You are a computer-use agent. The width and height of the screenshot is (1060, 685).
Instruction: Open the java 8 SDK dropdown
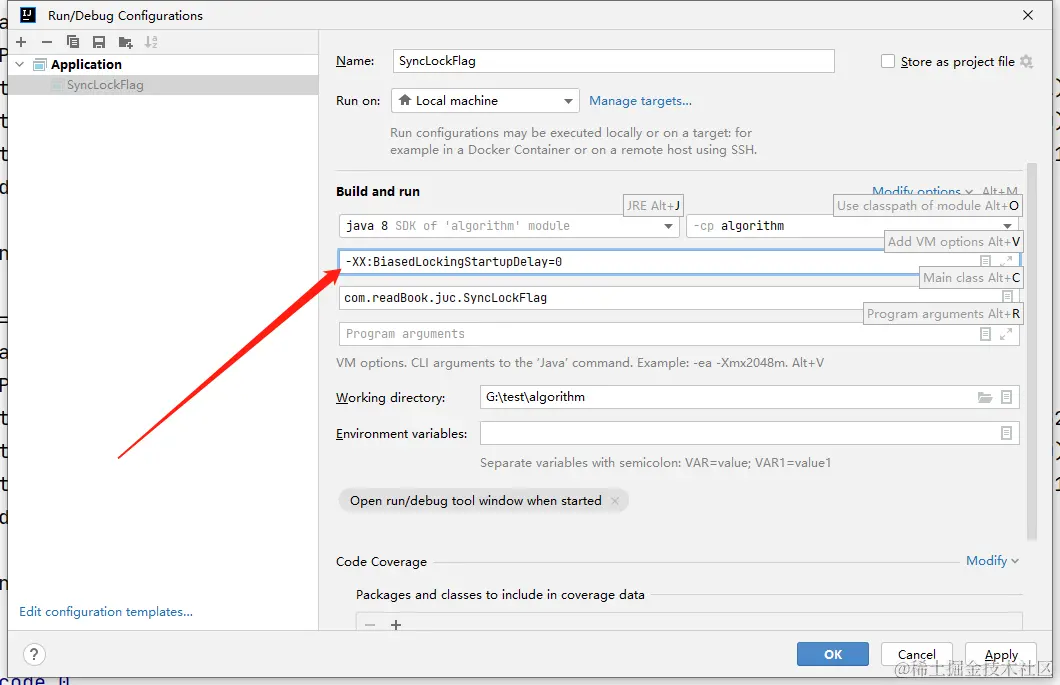pos(509,226)
